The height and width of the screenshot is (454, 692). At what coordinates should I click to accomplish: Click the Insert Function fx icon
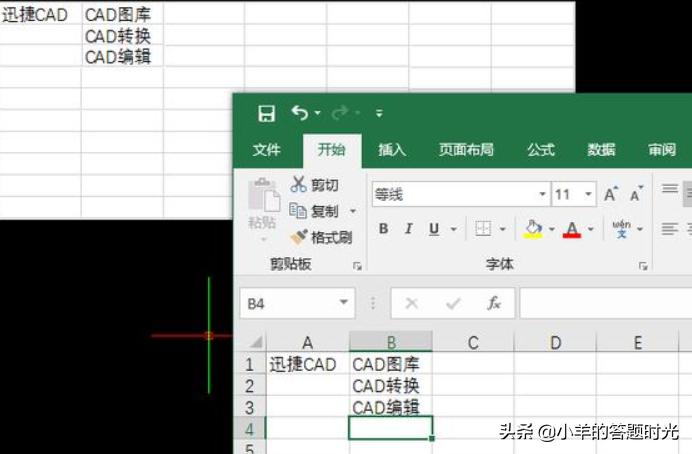pyautogui.click(x=494, y=303)
